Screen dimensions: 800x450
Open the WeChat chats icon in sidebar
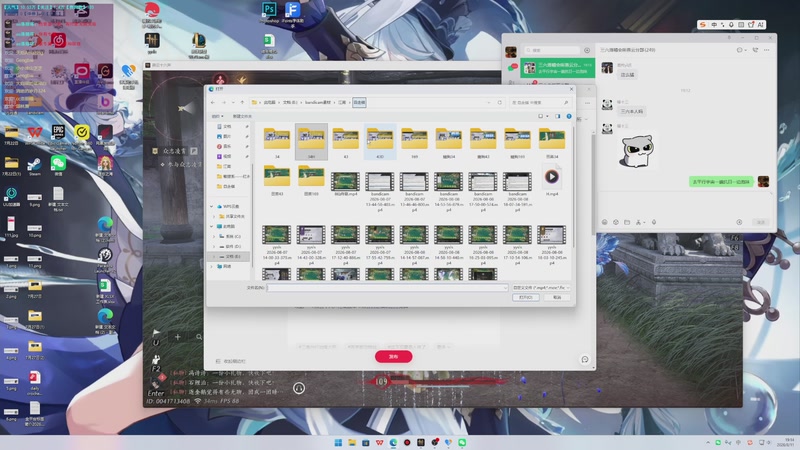click(511, 67)
